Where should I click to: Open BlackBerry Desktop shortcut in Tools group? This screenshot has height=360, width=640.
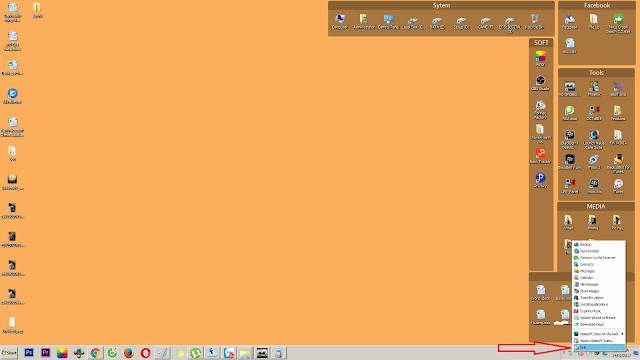point(570,139)
